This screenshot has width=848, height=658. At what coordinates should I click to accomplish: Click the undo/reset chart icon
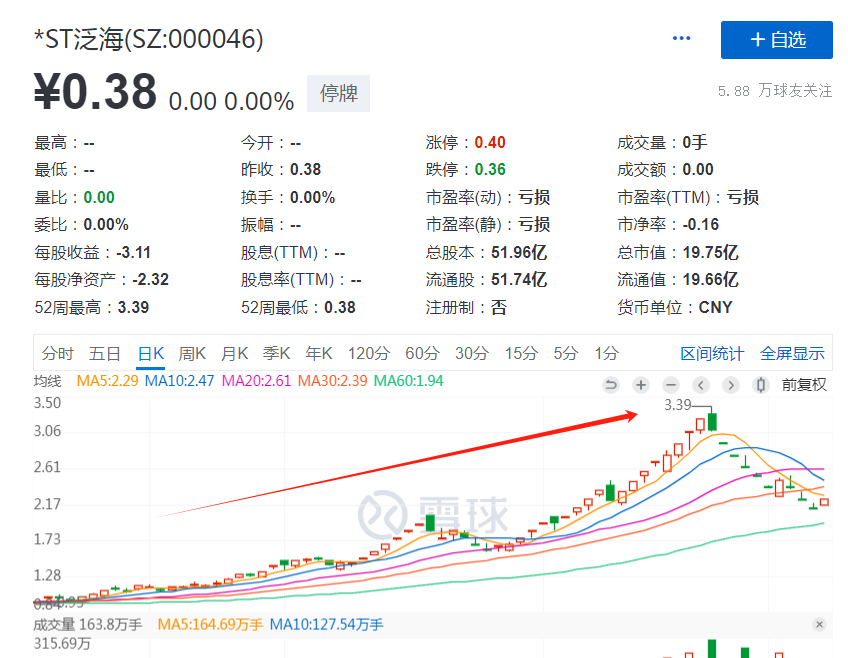[x=611, y=385]
